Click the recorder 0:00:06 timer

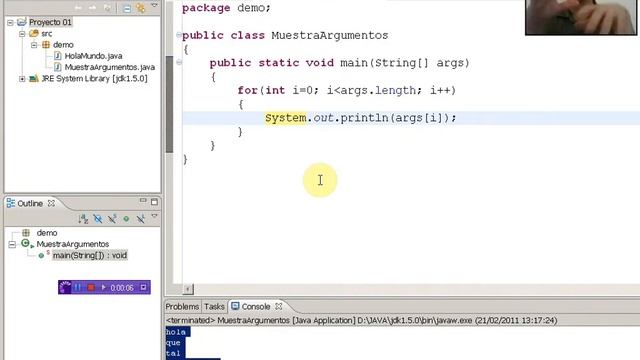tap(122, 288)
